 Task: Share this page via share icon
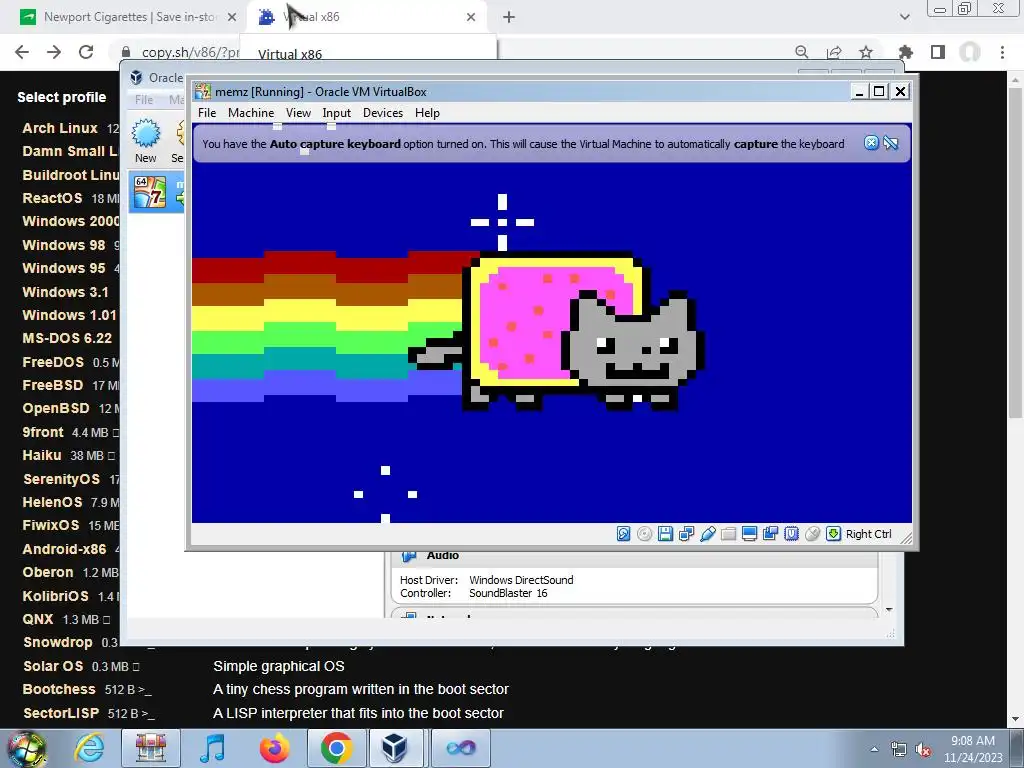834,52
